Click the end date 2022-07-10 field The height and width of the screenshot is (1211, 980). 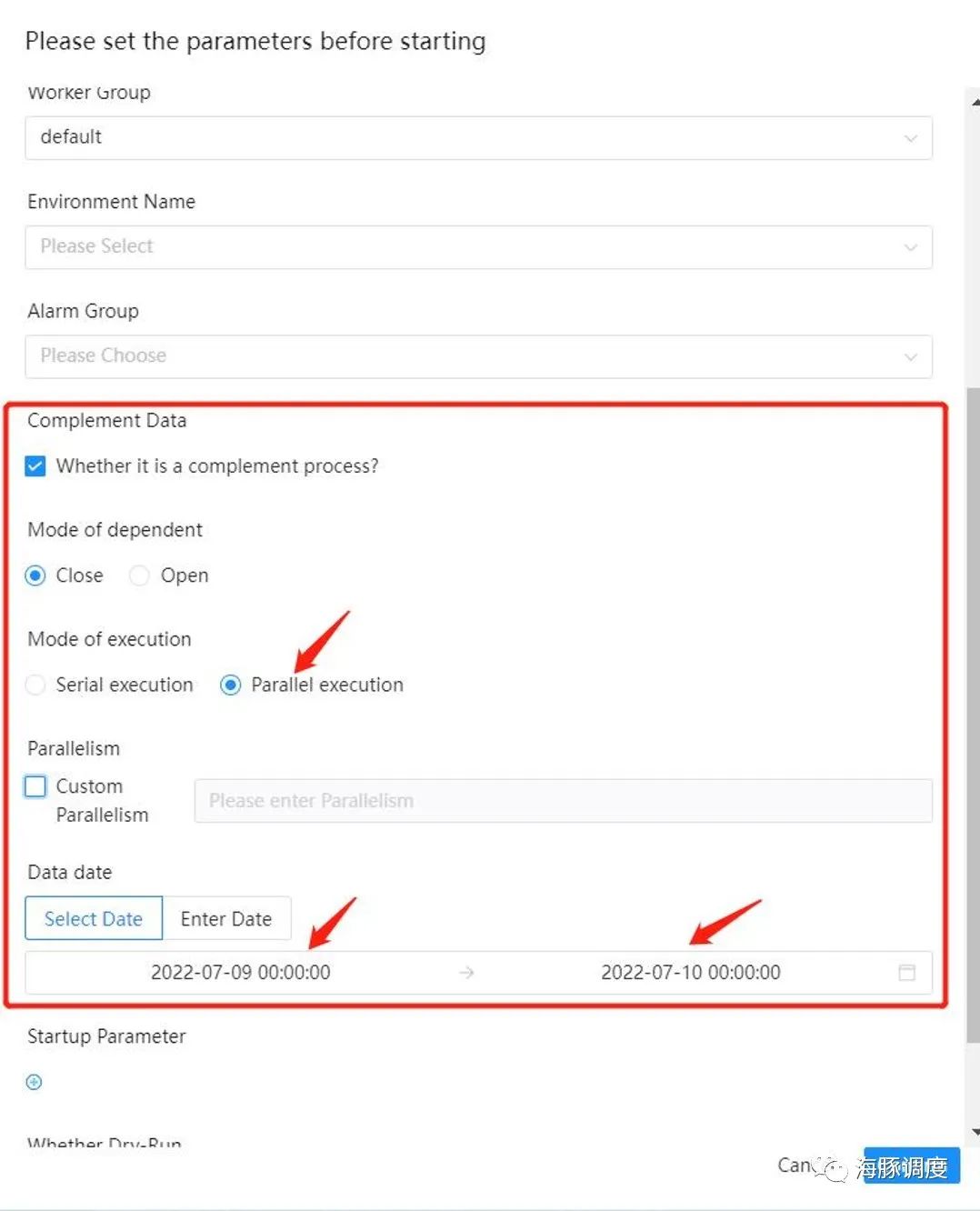click(x=690, y=973)
